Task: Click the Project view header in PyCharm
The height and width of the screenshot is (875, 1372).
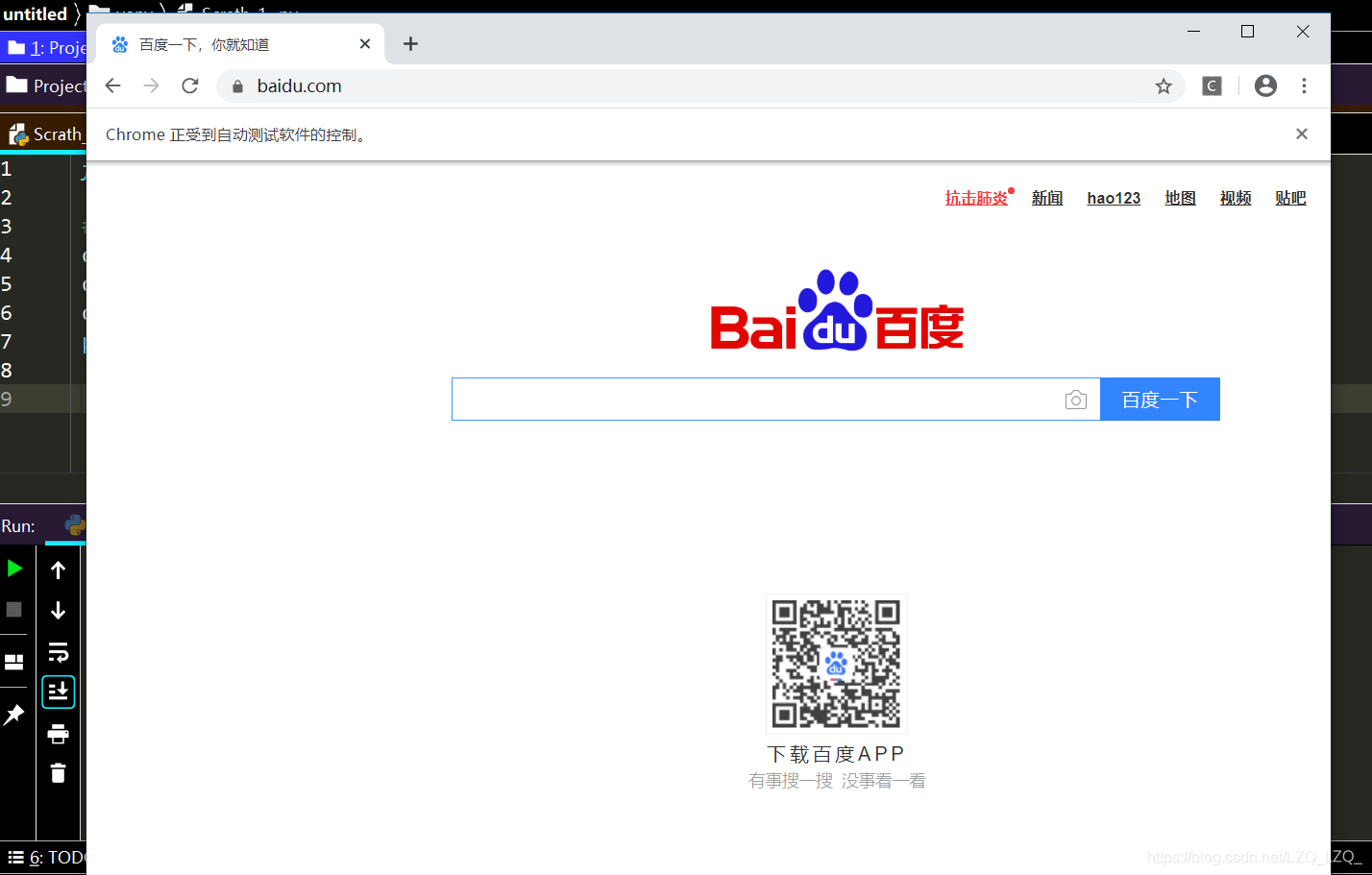Action: (45, 85)
